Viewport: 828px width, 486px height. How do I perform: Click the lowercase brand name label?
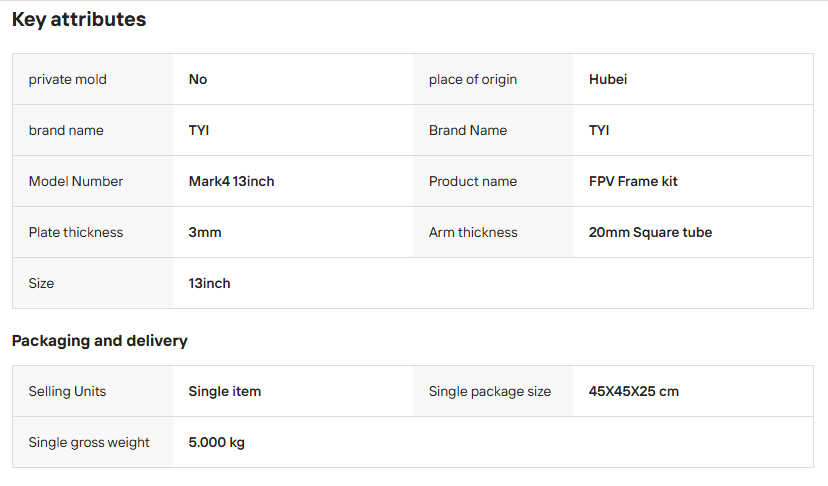point(66,130)
